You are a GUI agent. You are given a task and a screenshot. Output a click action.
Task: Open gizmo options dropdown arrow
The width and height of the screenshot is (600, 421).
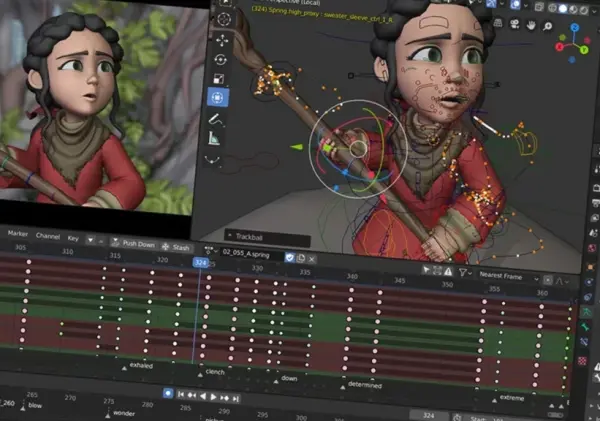pyautogui.click(x=502, y=3)
